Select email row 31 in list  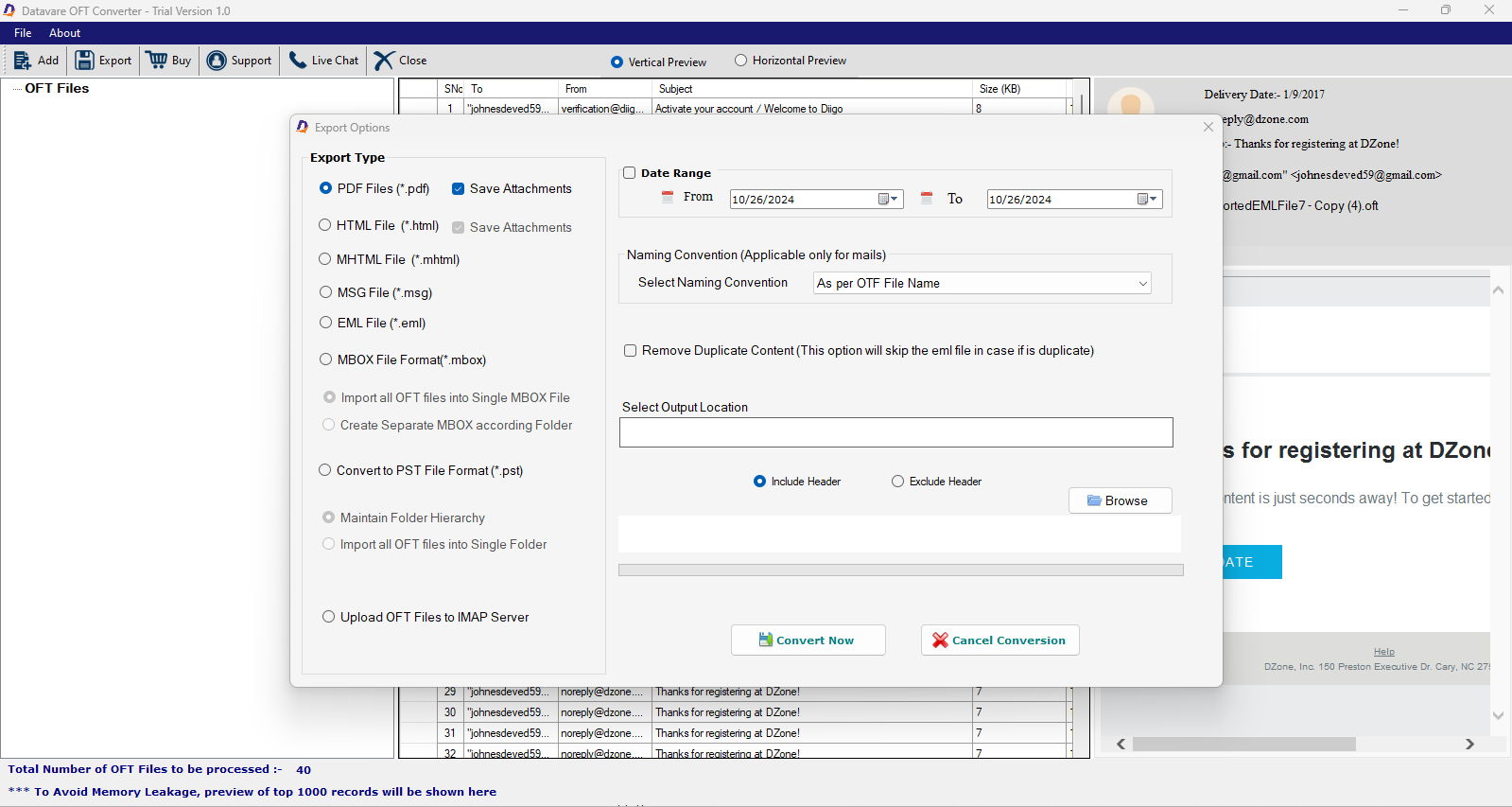coord(738,733)
